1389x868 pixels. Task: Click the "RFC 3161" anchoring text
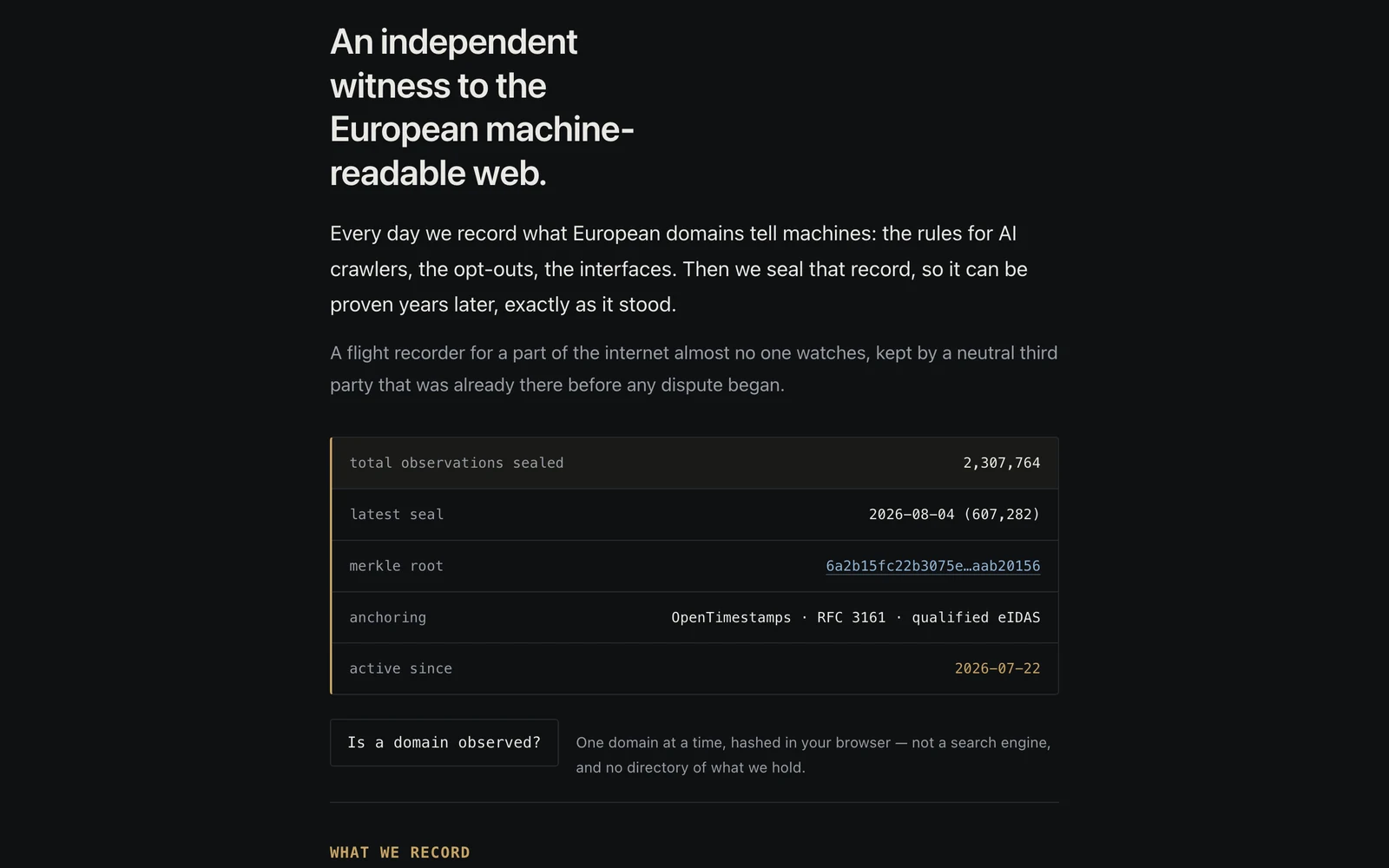click(x=852, y=617)
